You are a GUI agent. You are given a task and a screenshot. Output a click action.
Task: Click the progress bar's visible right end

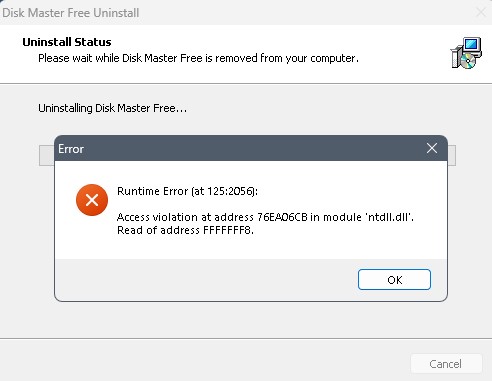[452, 155]
